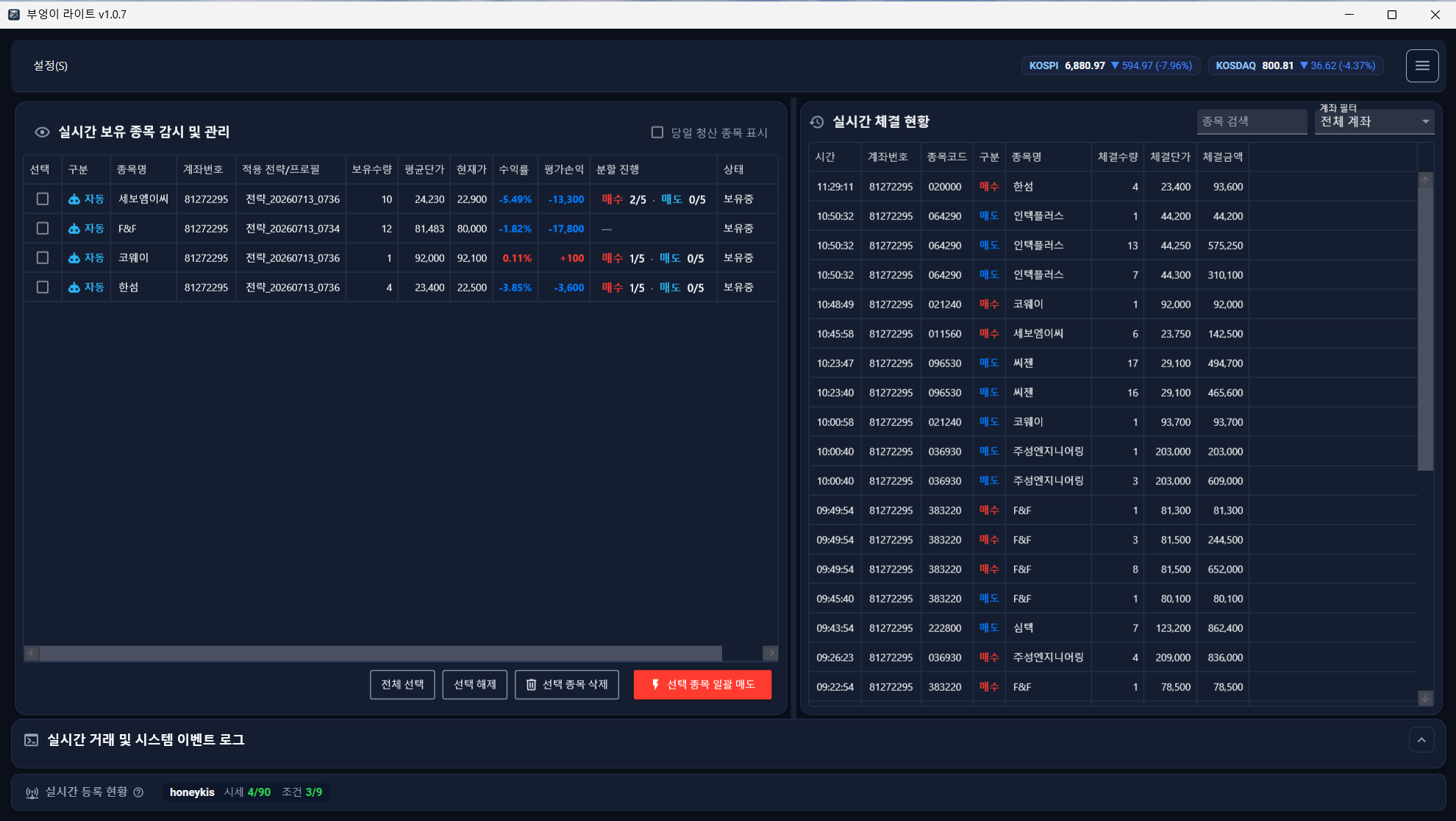
Task: Click the terminal icon beside event log title
Action: coord(31,739)
